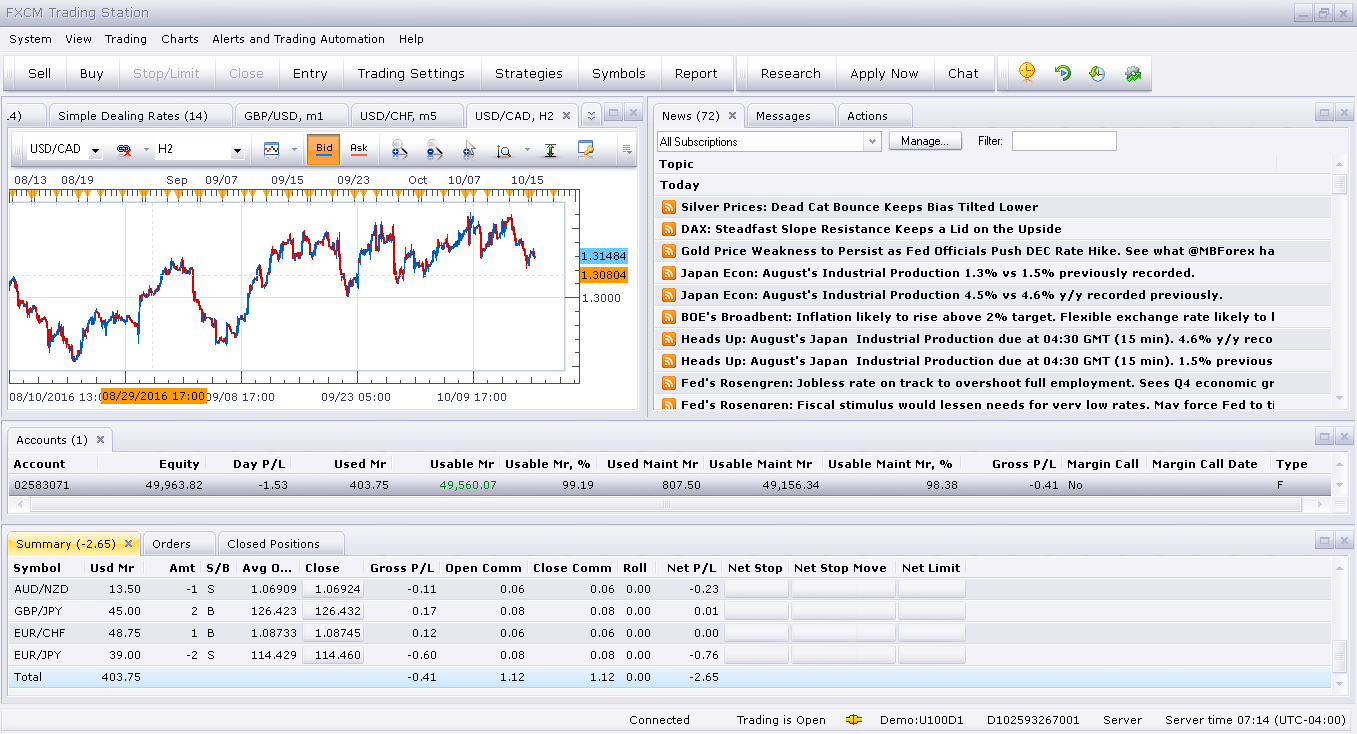The height and width of the screenshot is (734, 1357).
Task: Switch to Simple Dealing Rates (14) tab
Action: (x=139, y=116)
